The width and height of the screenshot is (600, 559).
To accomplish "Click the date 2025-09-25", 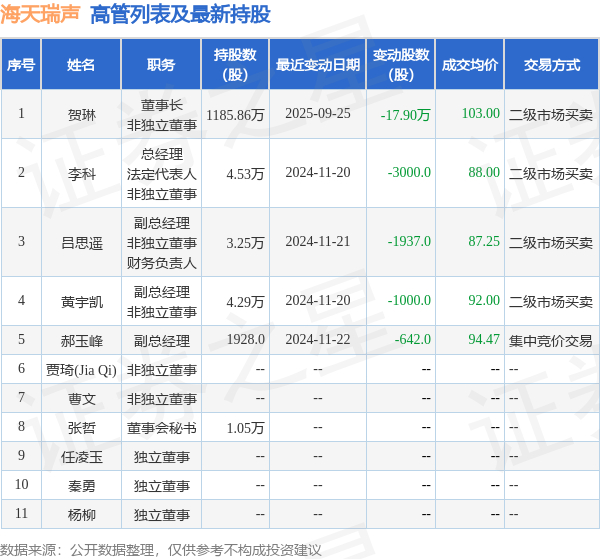I will tap(318, 113).
